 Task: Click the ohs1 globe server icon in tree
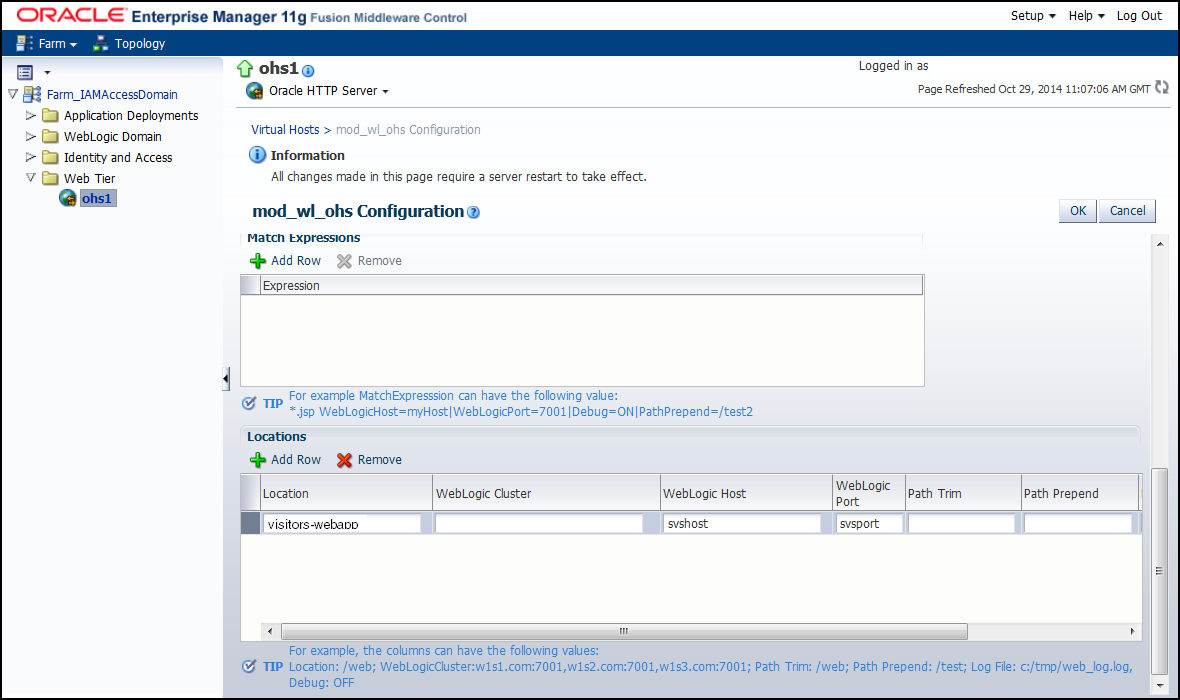(x=68, y=198)
